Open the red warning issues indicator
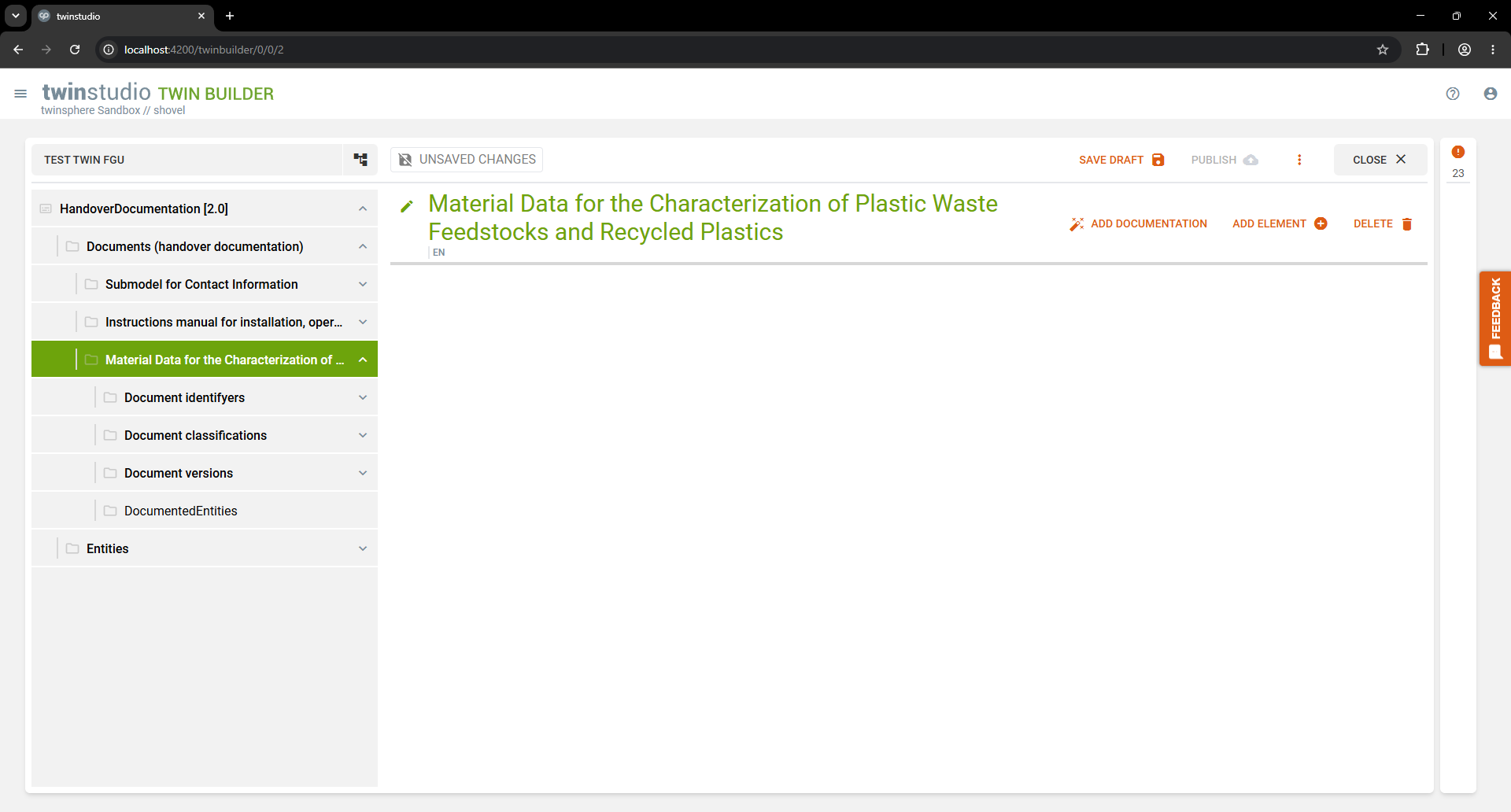Screen dimensions: 1511x812 click(x=1458, y=152)
